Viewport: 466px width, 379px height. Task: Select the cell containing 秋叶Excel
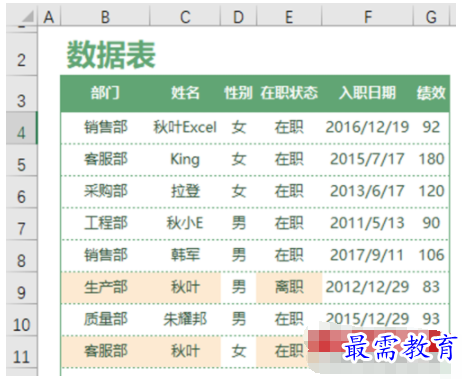tap(185, 128)
